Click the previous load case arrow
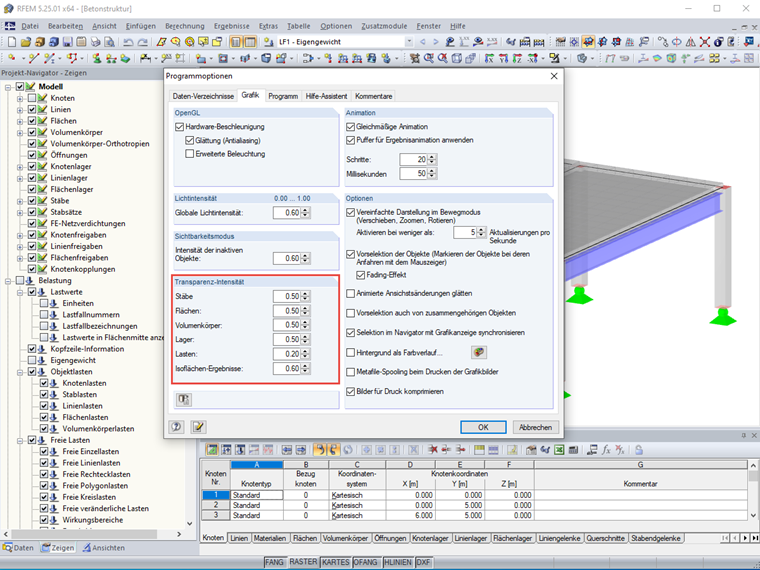 click(423, 42)
